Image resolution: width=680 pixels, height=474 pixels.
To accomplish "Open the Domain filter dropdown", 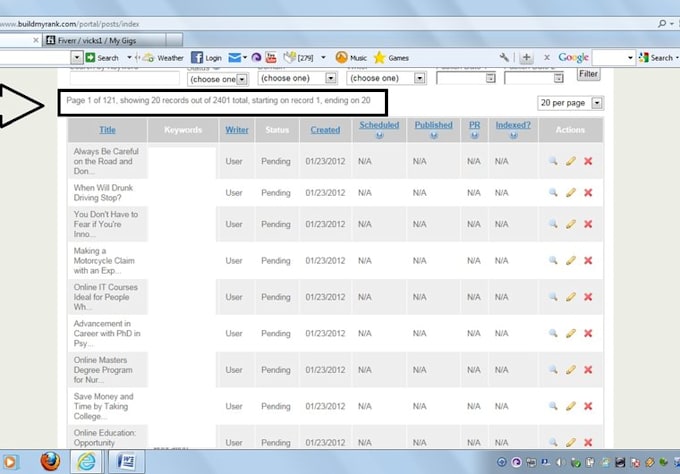I will pyautogui.click(x=297, y=78).
